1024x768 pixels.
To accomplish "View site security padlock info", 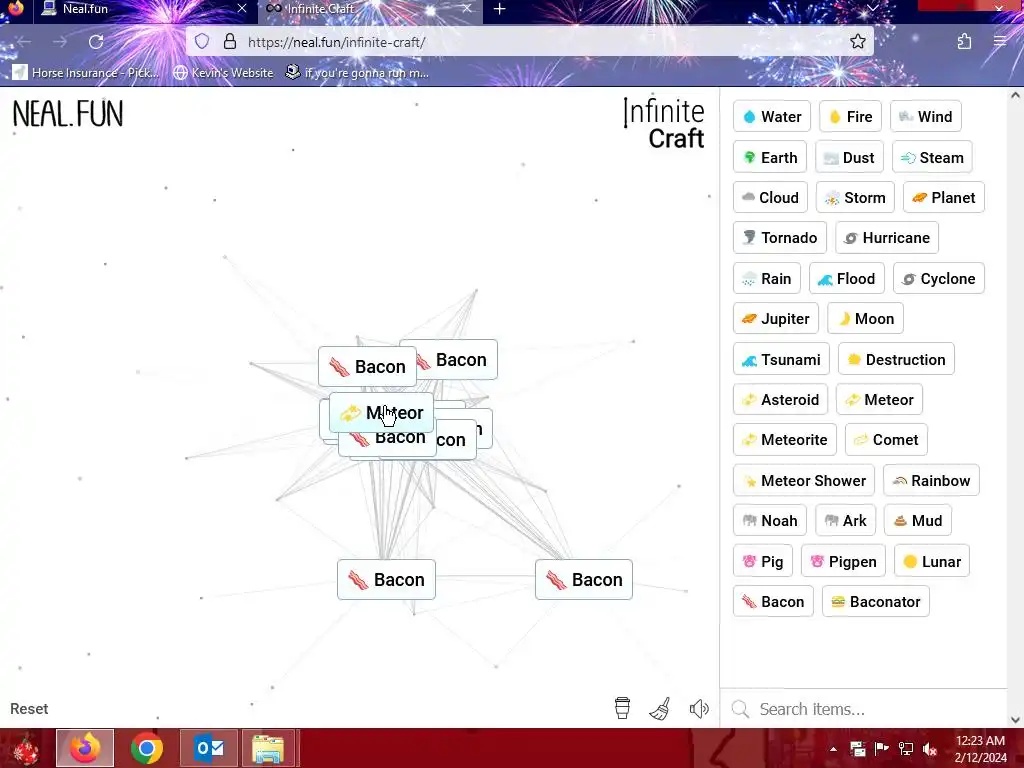I will click(x=230, y=42).
